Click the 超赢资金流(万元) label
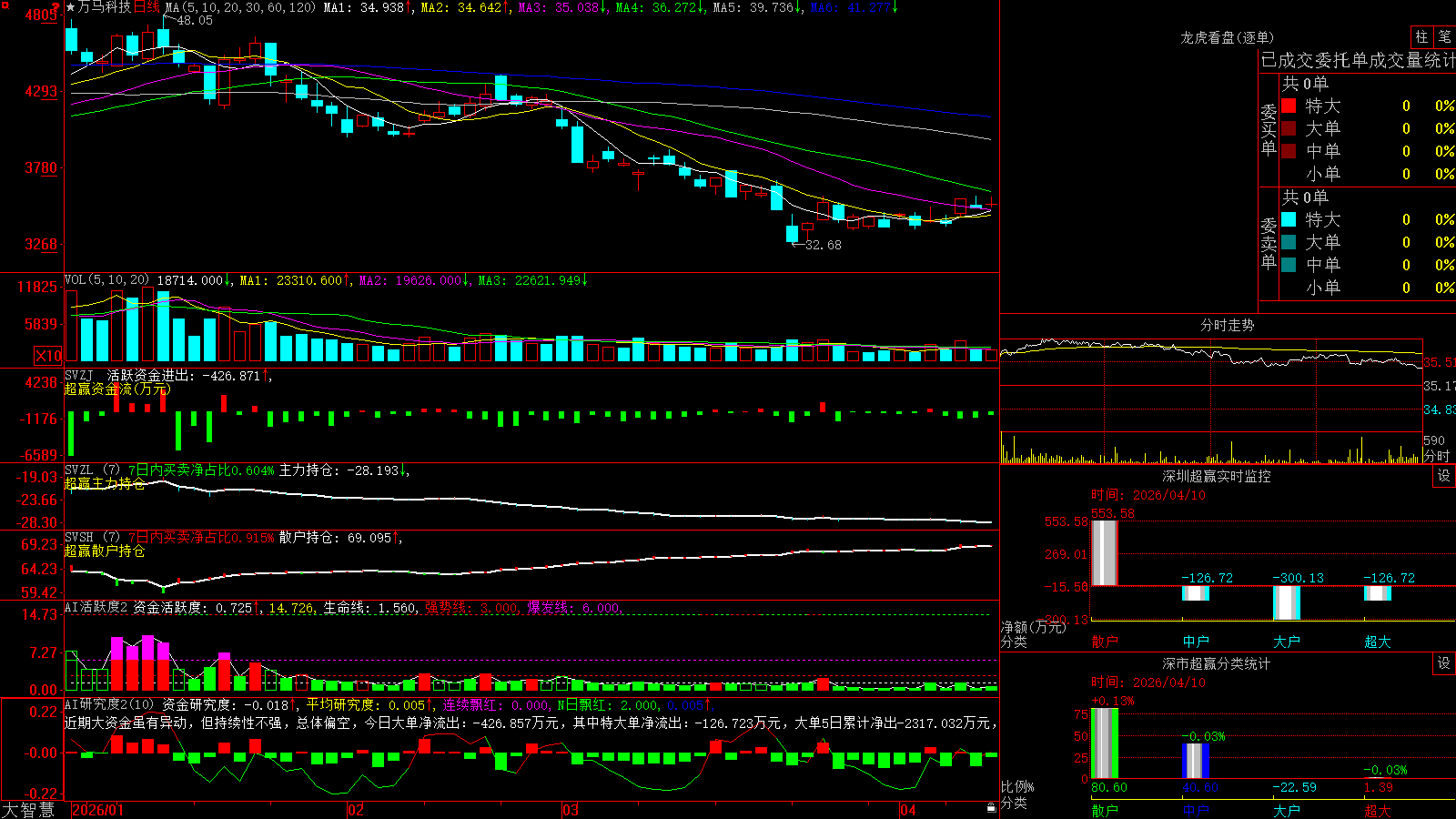The height and width of the screenshot is (819, 1456). tap(116, 389)
